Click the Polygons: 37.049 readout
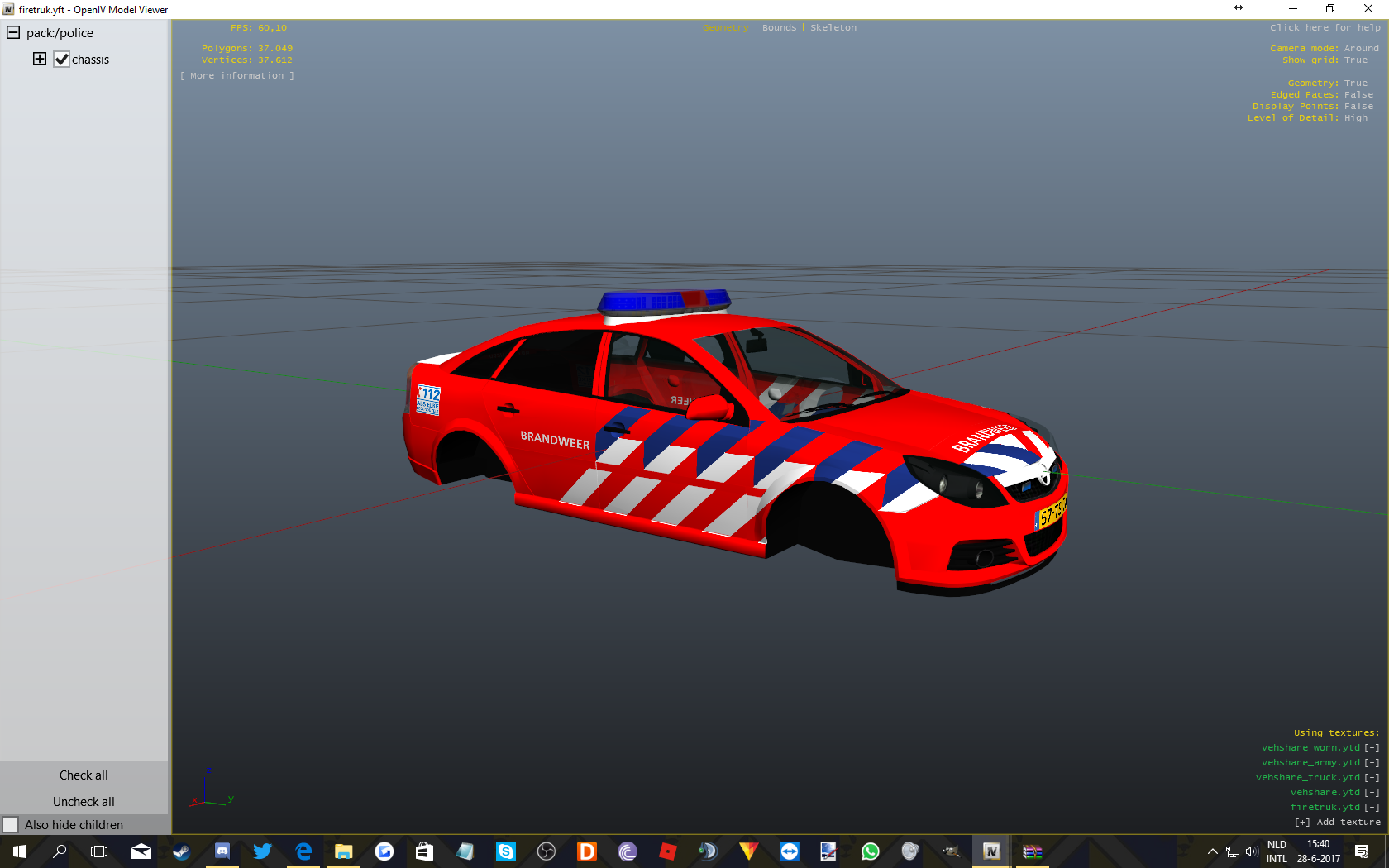 point(247,49)
